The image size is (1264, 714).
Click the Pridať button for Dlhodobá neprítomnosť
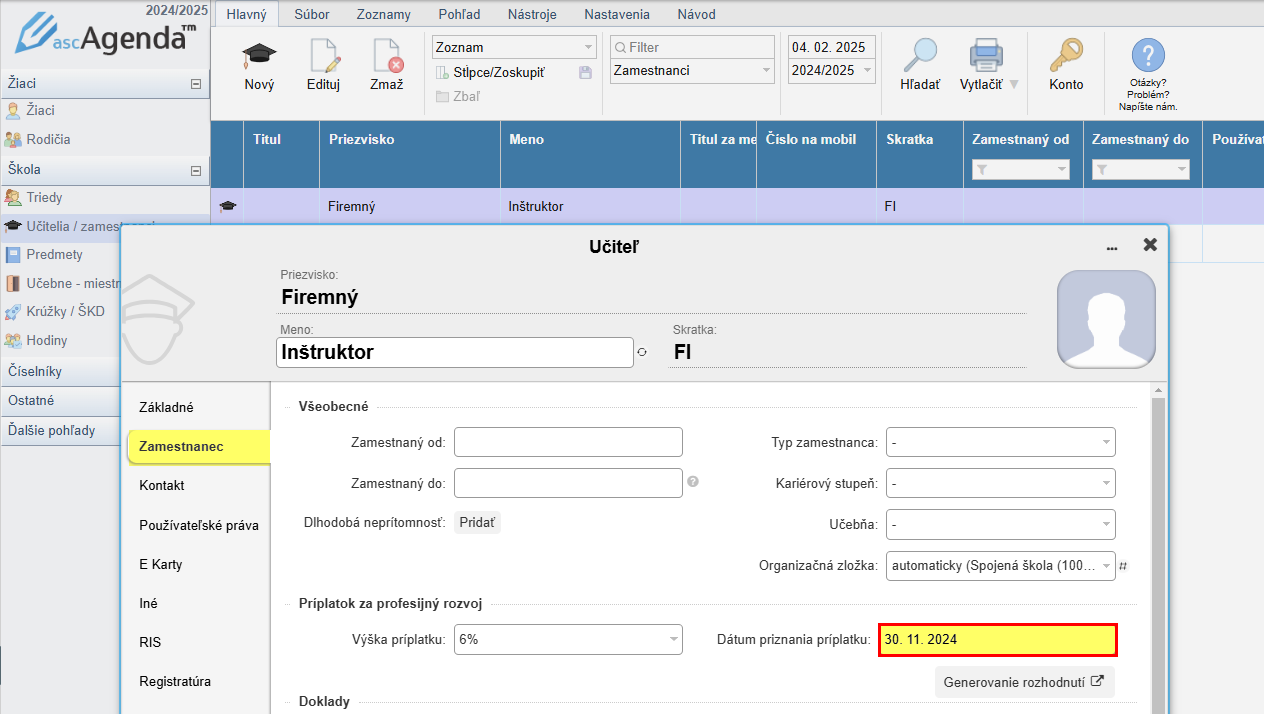pyautogui.click(x=477, y=523)
